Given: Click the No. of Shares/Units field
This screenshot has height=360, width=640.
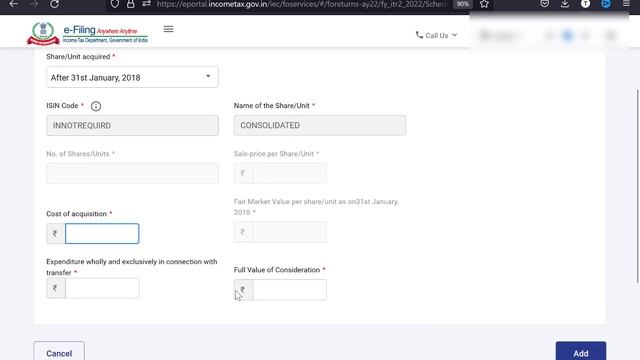Looking at the screenshot, I should [x=132, y=173].
